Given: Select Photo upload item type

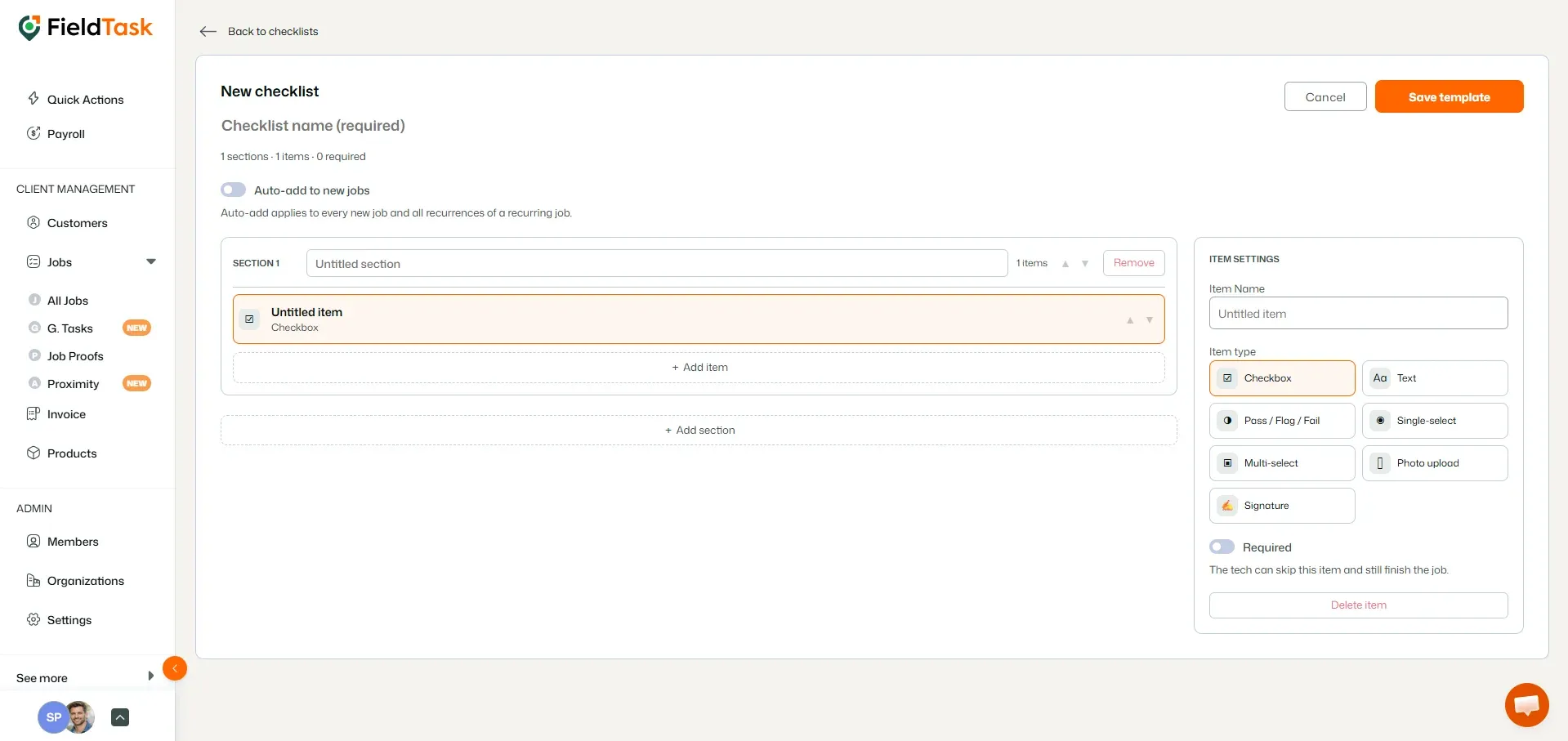Looking at the screenshot, I should pos(1435,463).
